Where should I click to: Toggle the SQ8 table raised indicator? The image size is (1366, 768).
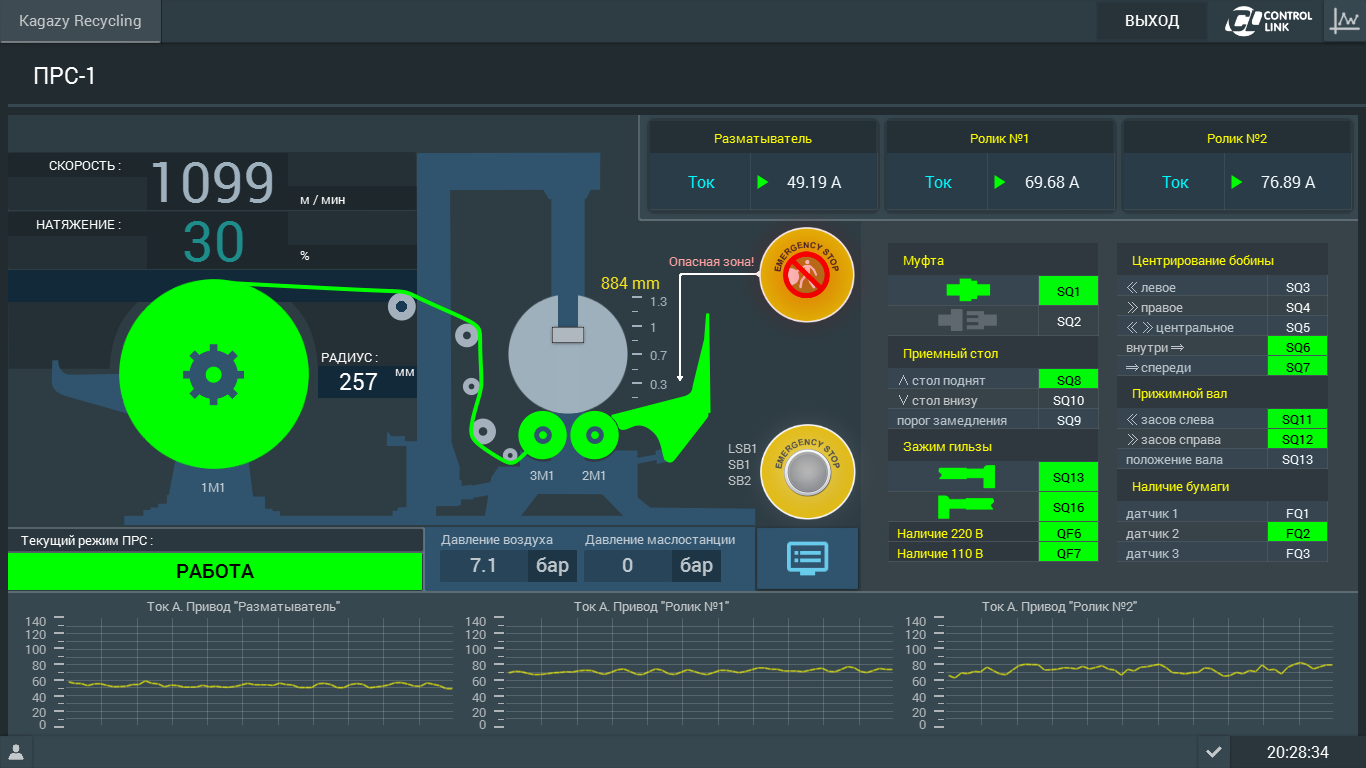(x=1068, y=380)
